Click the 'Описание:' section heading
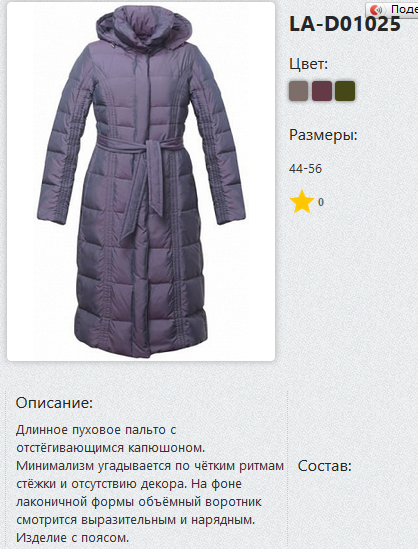This screenshot has width=418, height=549. pyautogui.click(x=54, y=403)
